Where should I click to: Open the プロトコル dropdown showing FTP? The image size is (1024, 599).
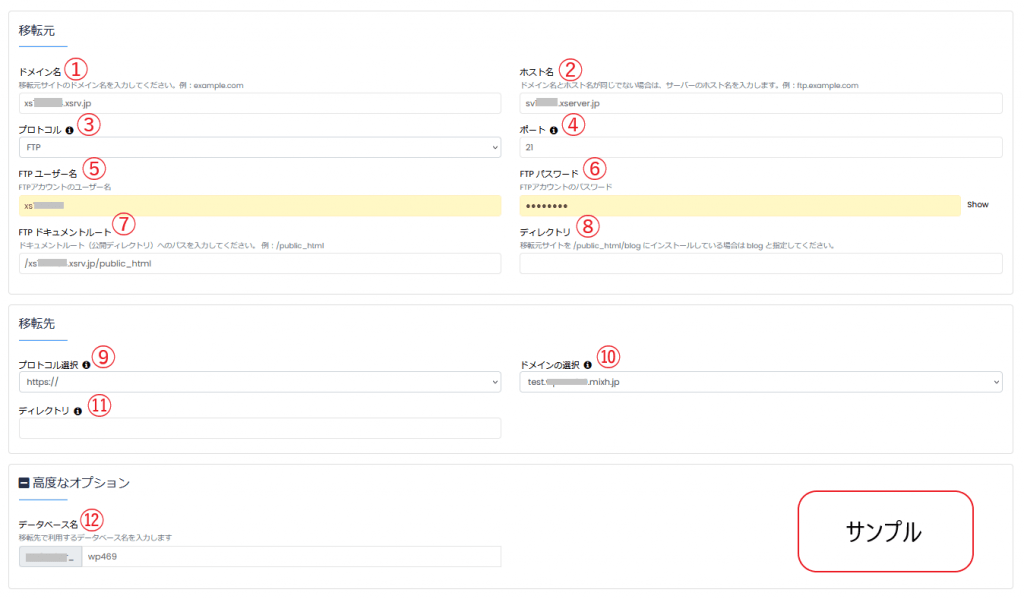(x=260, y=148)
